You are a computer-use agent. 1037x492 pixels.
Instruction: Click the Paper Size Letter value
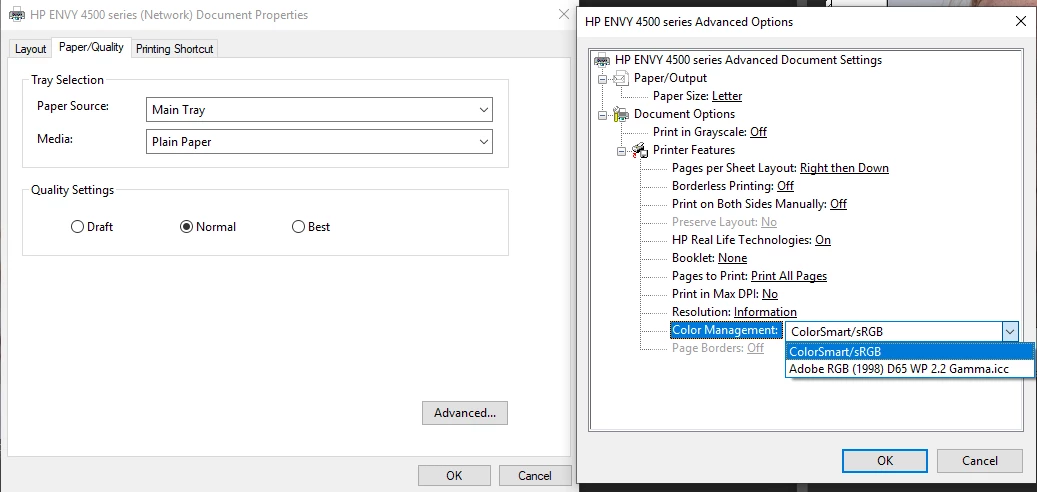pyautogui.click(x=727, y=96)
